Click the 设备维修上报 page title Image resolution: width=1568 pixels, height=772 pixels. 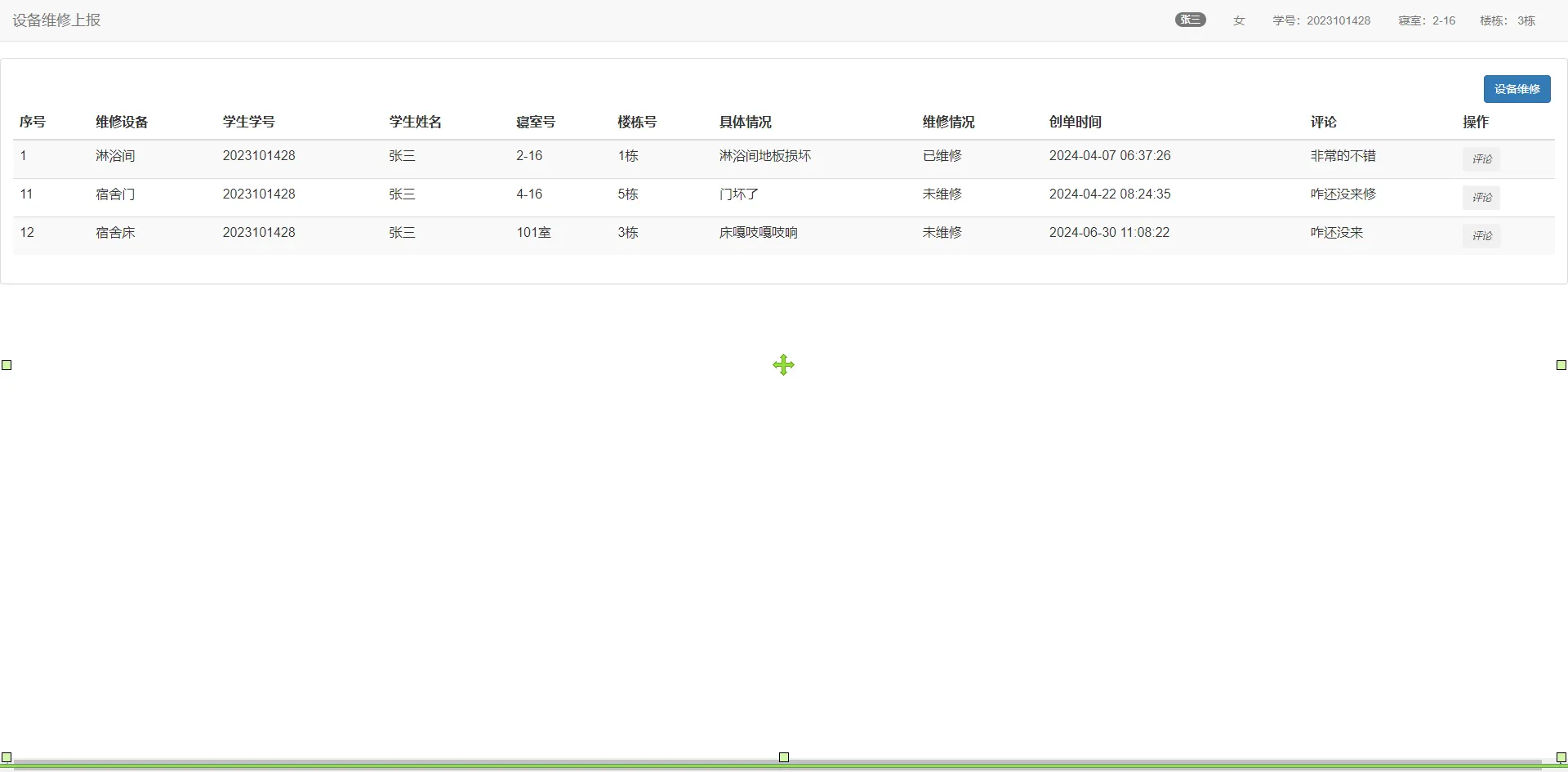pos(56,20)
